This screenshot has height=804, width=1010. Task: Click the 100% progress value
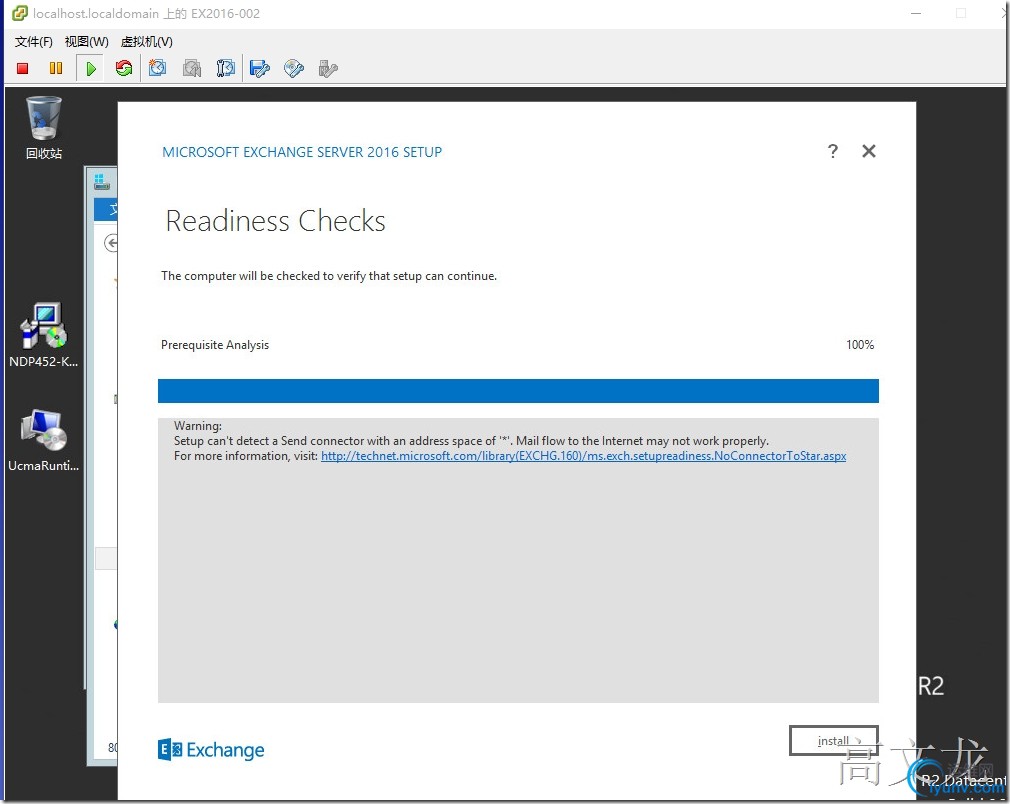(860, 345)
